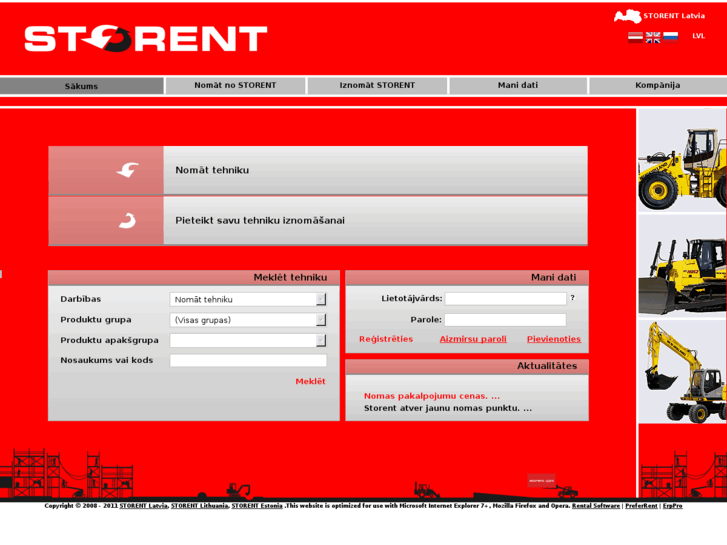The width and height of the screenshot is (727, 545).
Task: Open the wheel loader photo
Action: [682, 160]
